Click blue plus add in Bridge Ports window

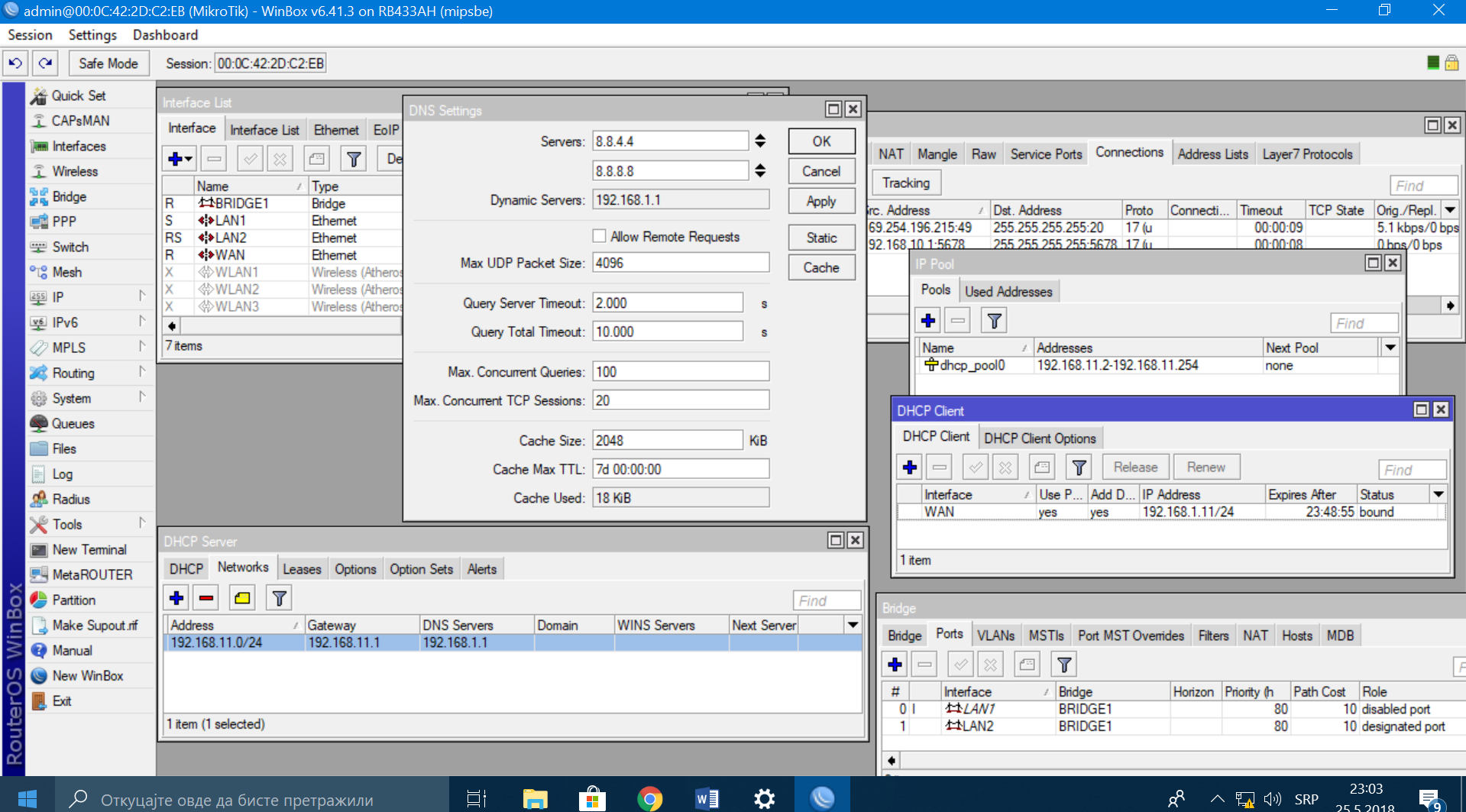point(895,665)
